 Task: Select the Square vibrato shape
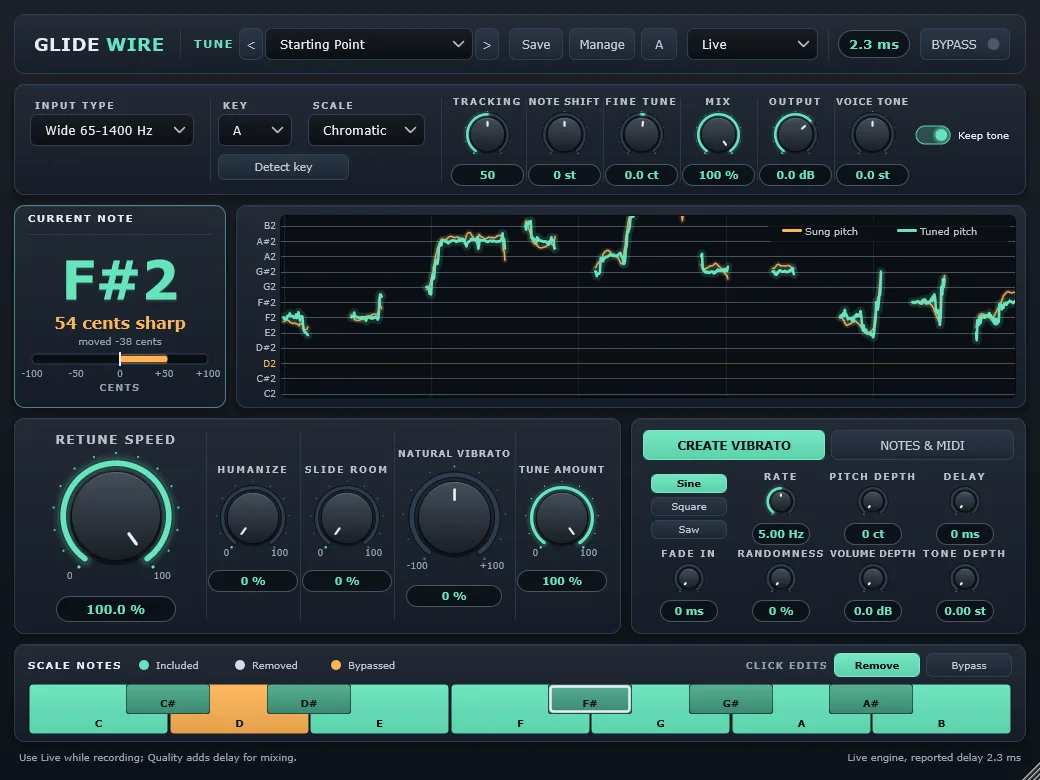click(x=688, y=507)
